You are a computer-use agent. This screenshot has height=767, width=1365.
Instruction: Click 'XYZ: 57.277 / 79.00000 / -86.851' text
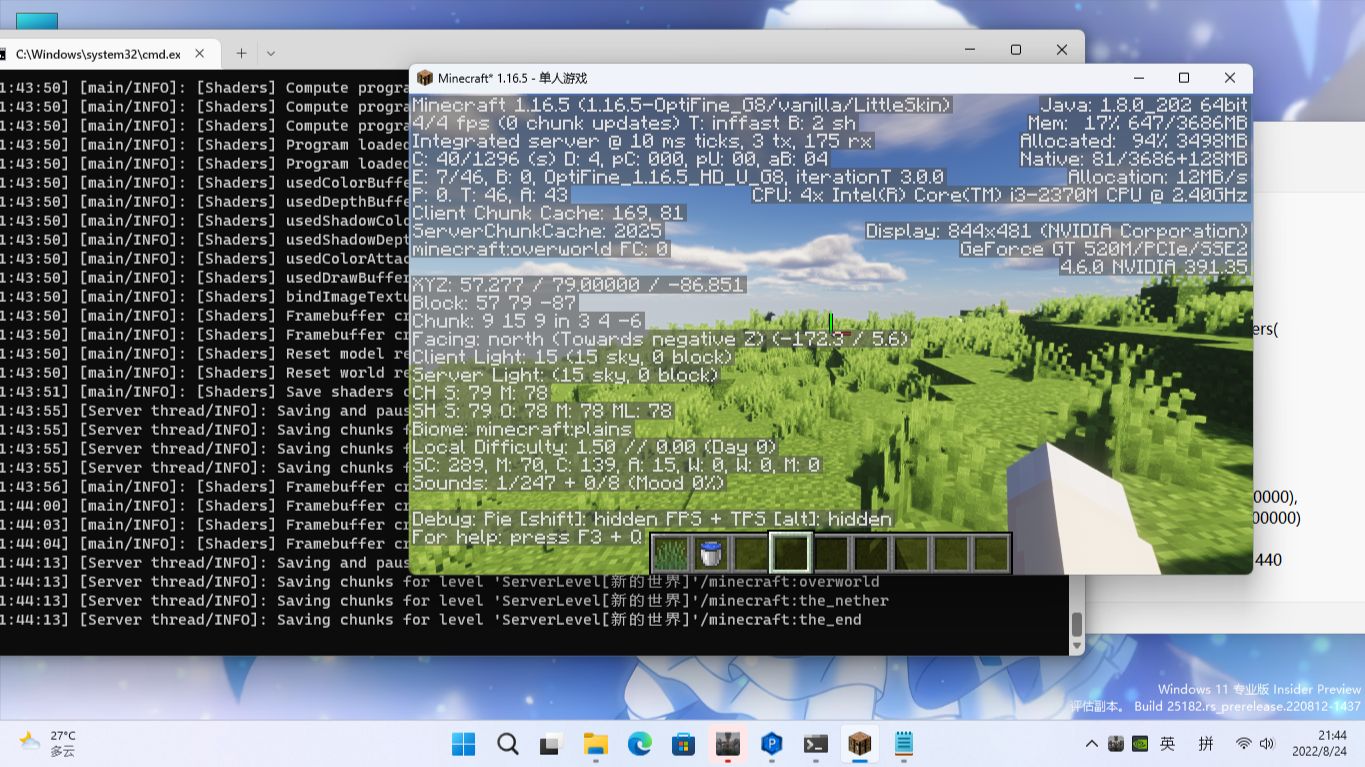click(x=578, y=285)
